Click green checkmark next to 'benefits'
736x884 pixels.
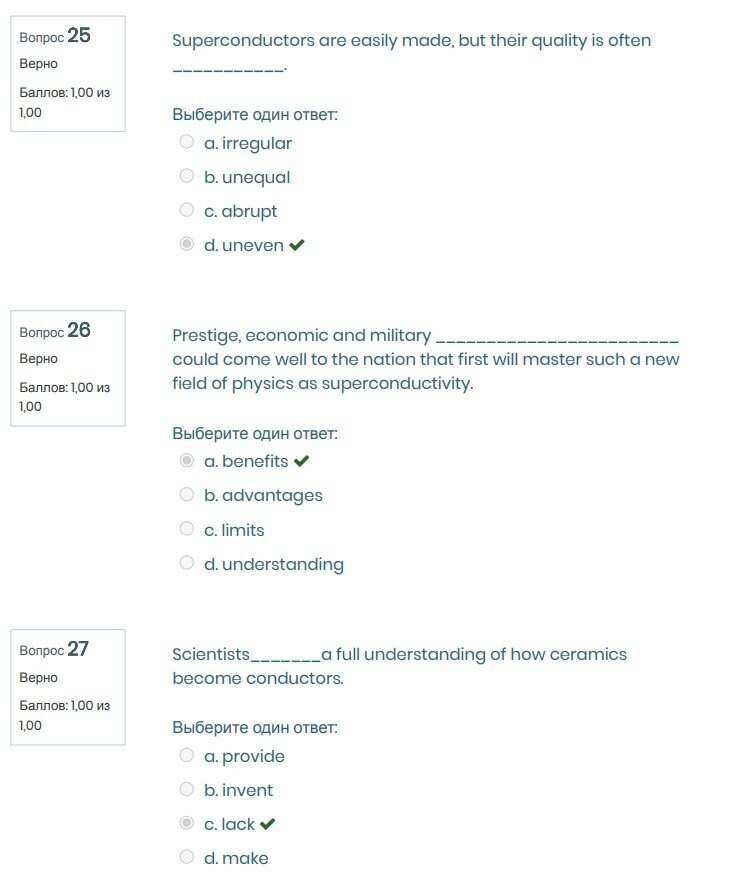point(301,461)
